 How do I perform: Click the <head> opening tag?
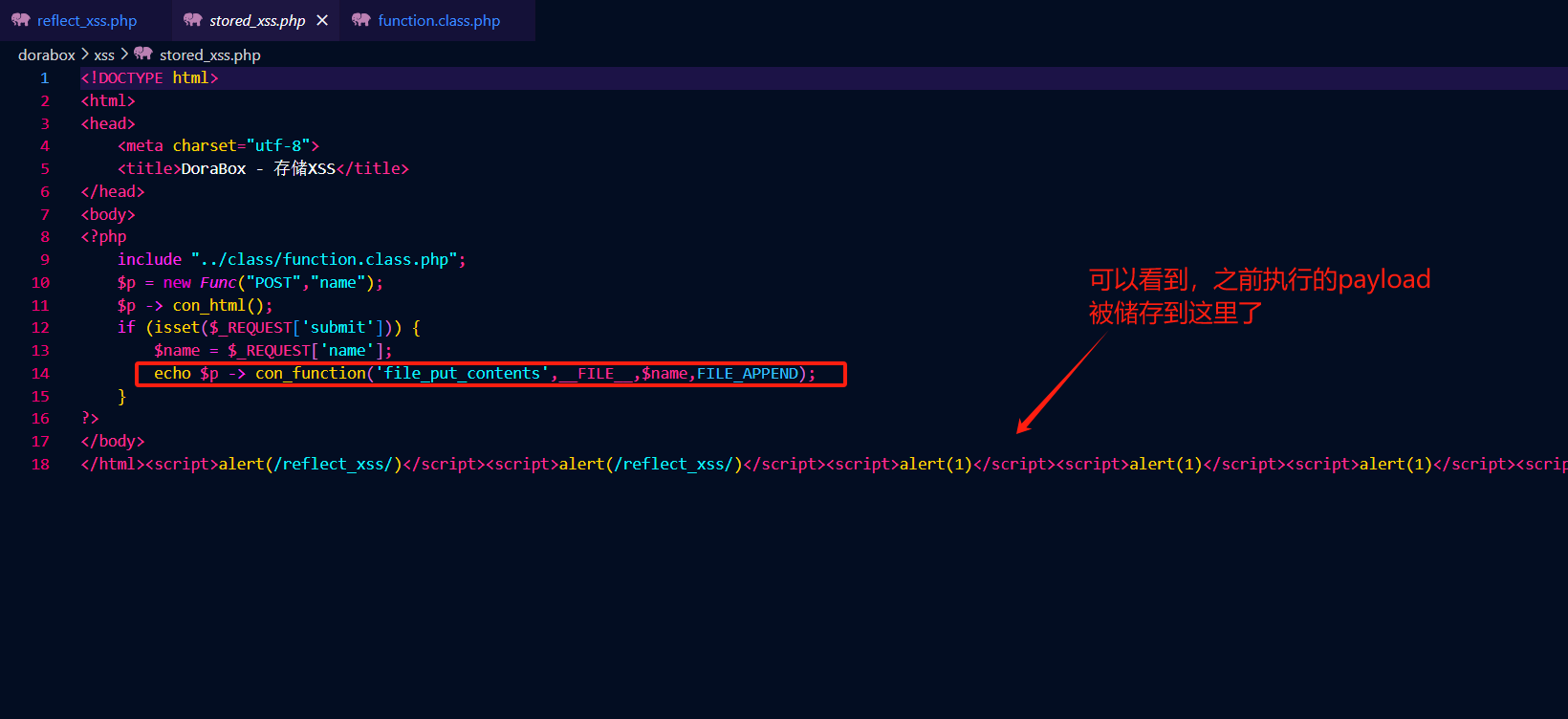108,123
